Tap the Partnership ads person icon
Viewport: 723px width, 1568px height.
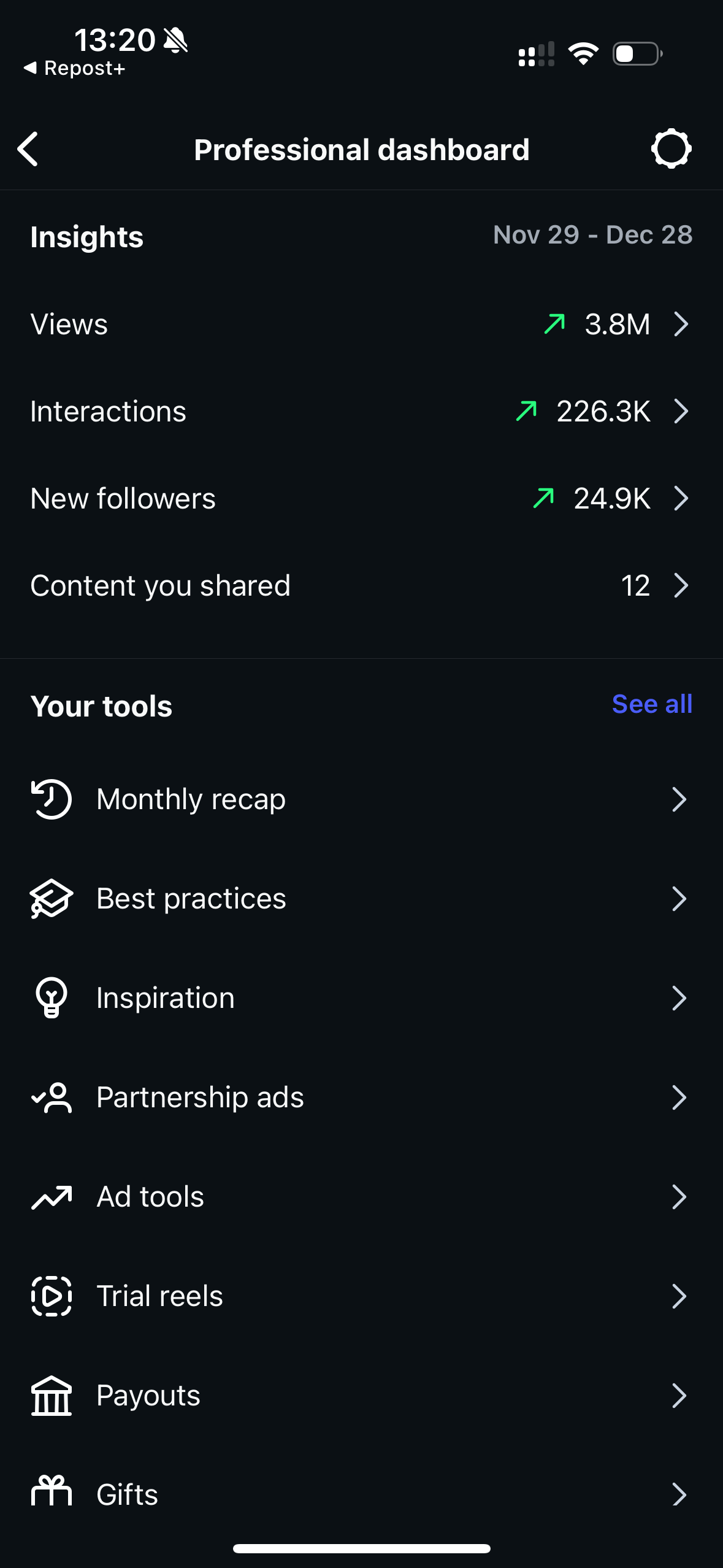tap(52, 1097)
